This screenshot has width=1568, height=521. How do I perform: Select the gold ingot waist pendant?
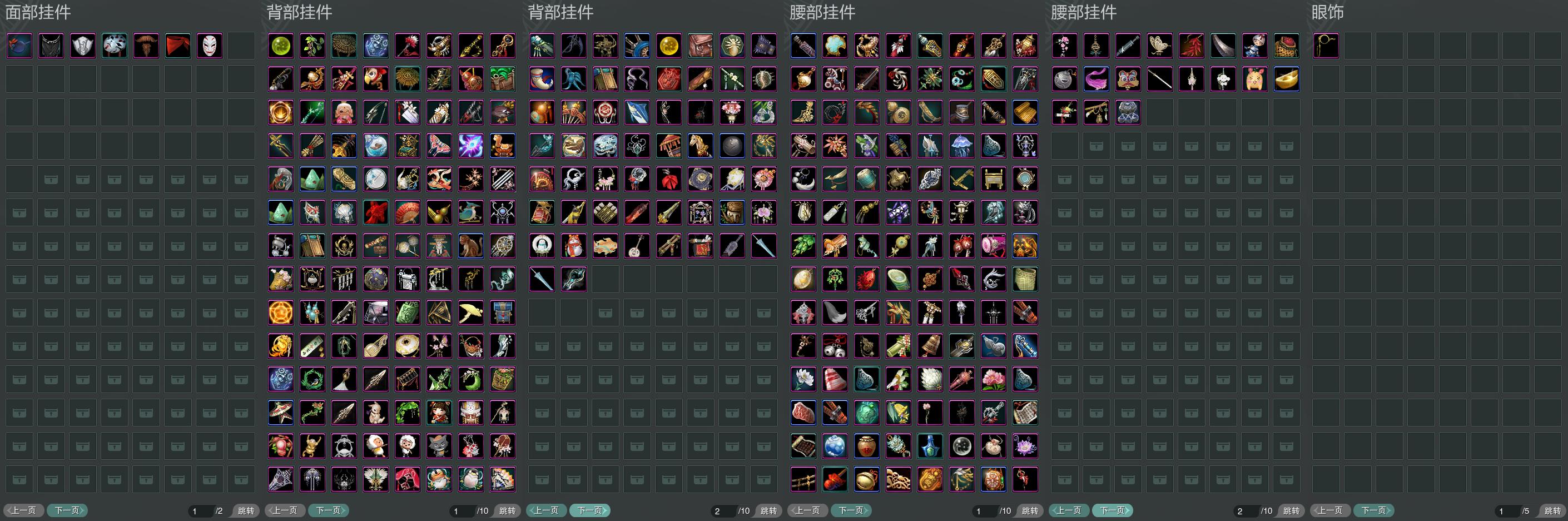pos(1286,79)
